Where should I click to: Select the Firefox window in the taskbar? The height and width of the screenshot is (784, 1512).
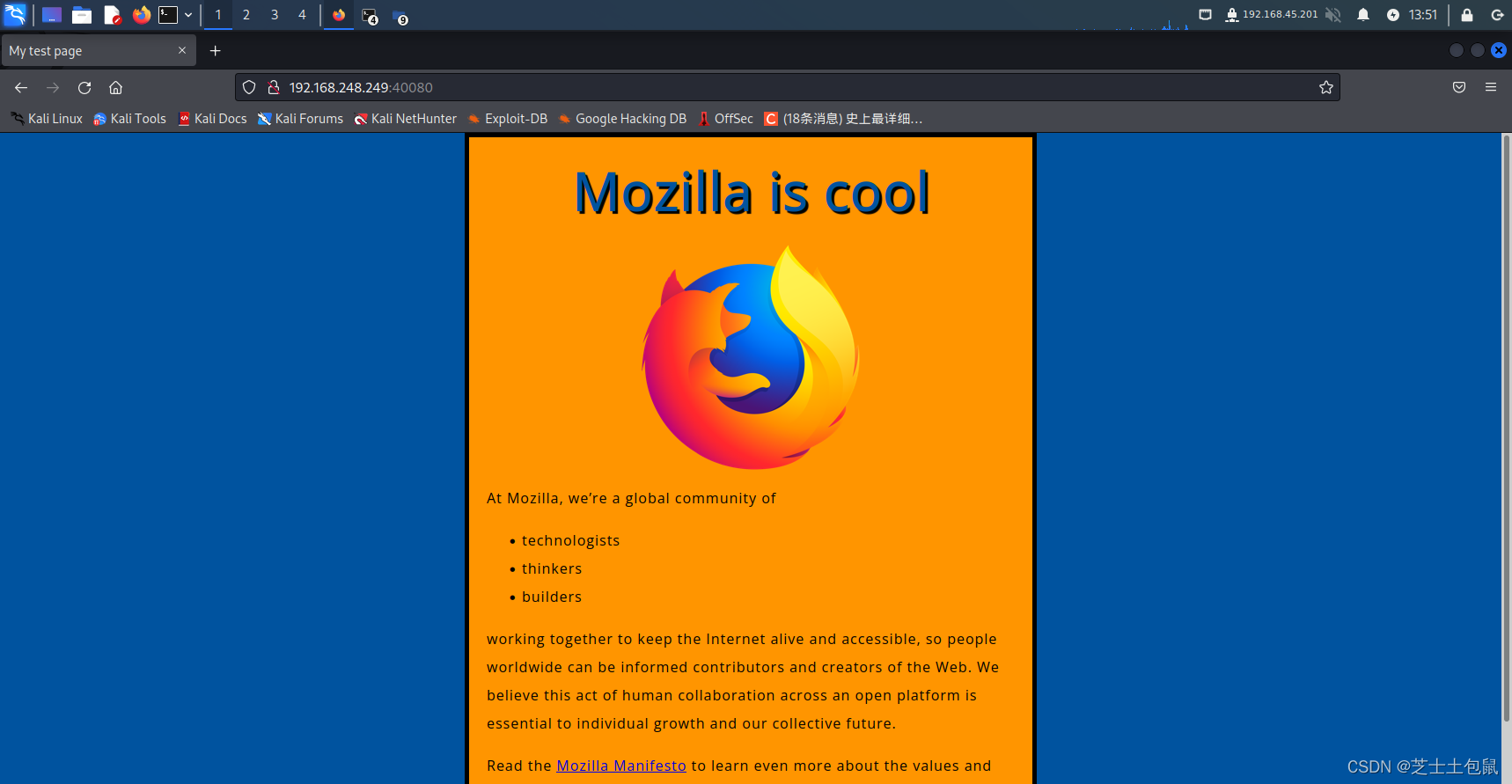pos(339,15)
